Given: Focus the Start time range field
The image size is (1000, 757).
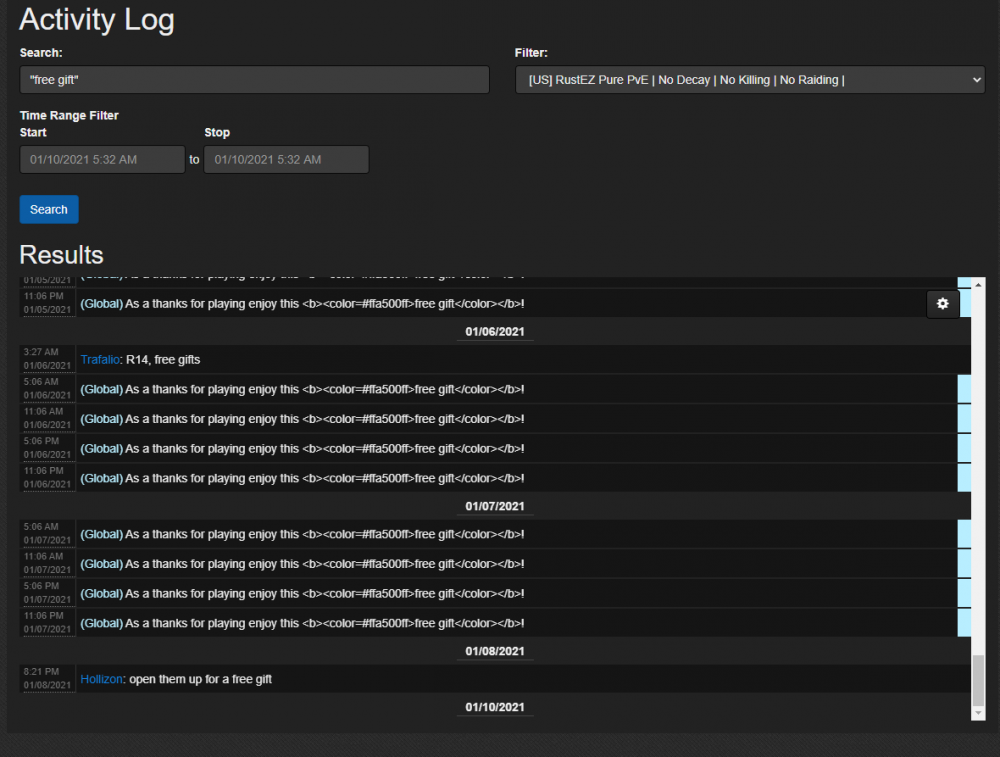Looking at the screenshot, I should [x=102, y=160].
